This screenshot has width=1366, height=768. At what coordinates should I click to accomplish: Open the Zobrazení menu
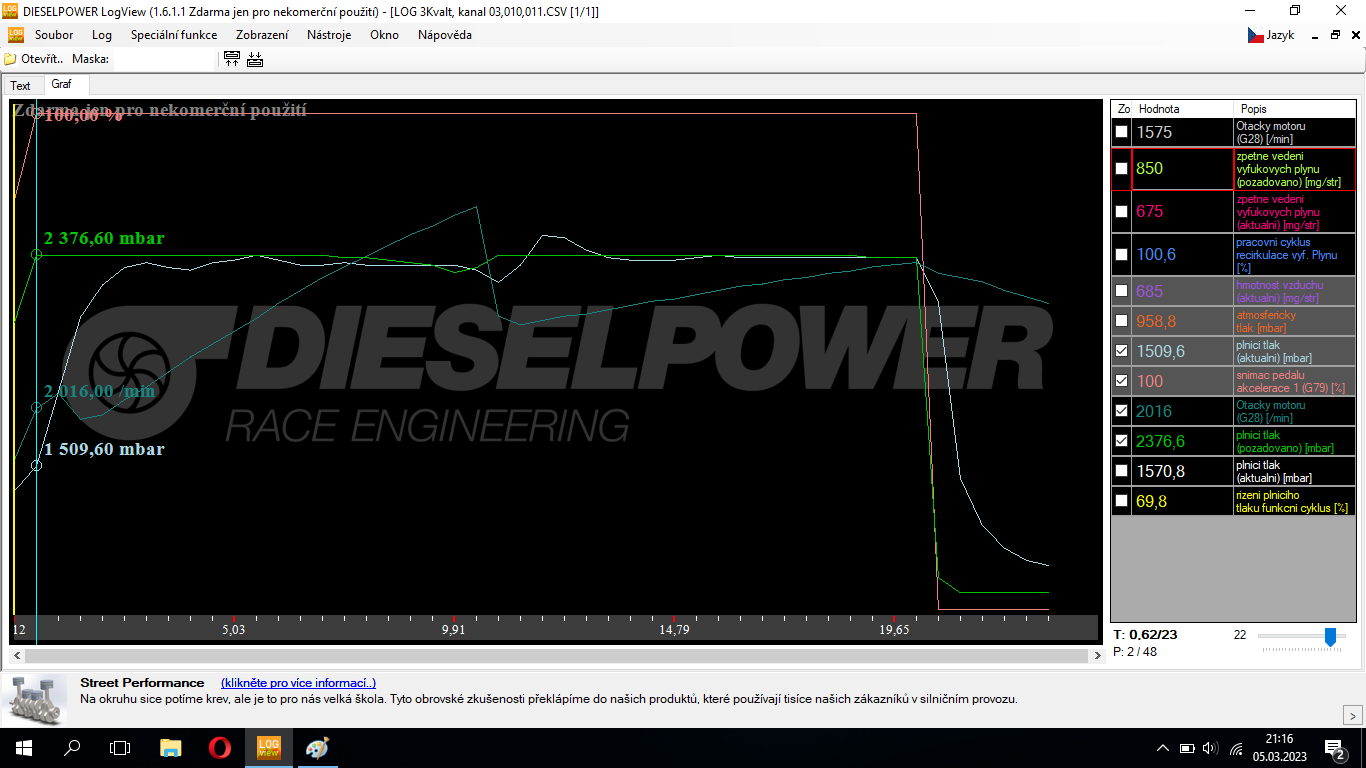point(262,35)
